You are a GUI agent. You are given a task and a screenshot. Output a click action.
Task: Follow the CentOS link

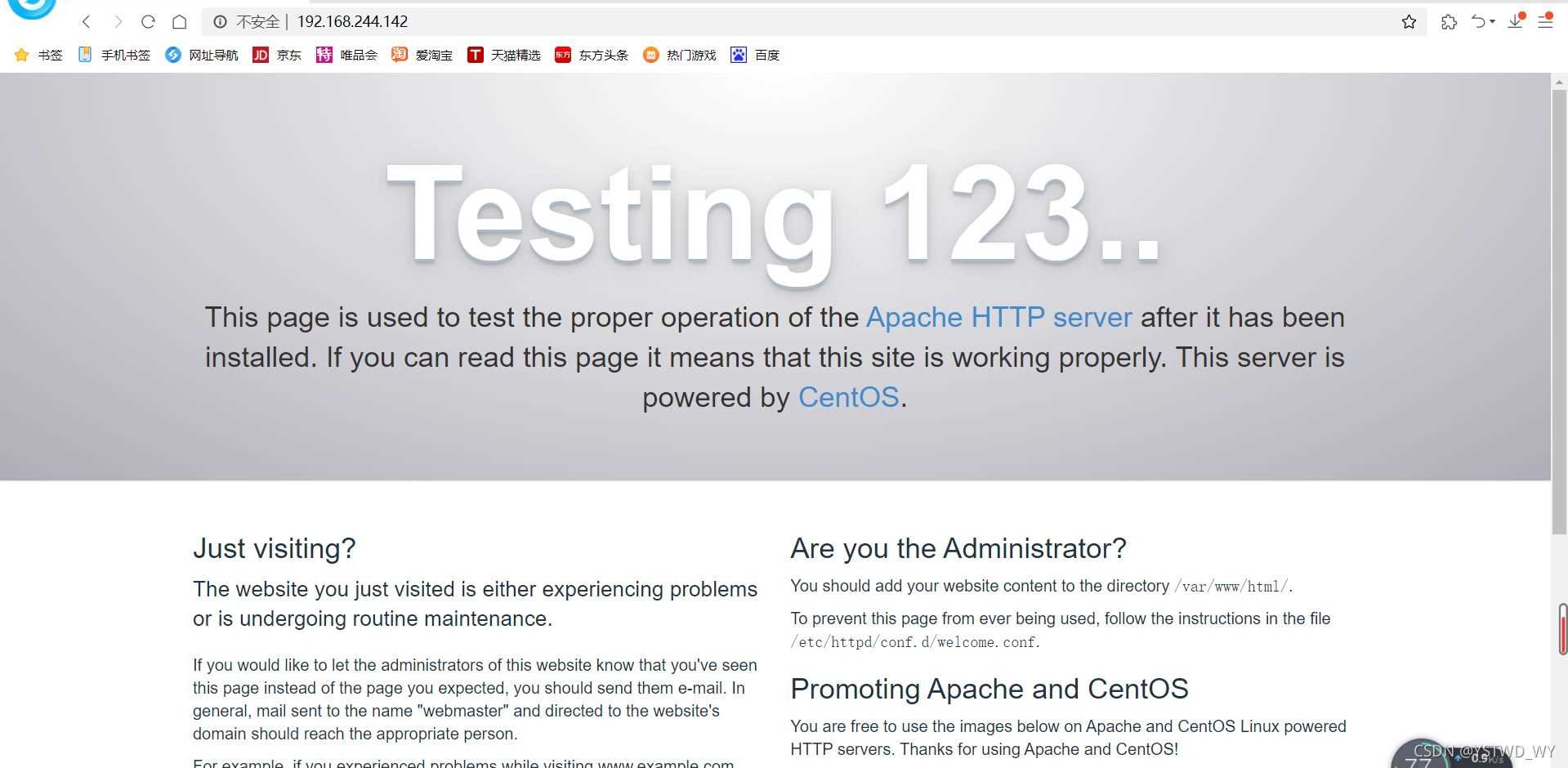point(849,397)
